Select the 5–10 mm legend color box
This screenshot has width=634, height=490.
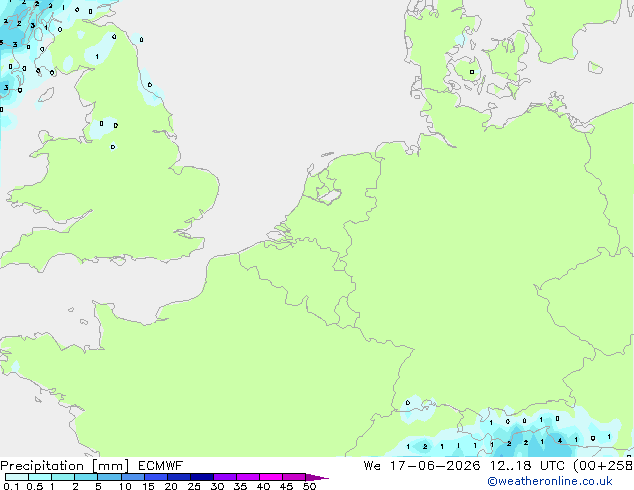click(x=109, y=477)
